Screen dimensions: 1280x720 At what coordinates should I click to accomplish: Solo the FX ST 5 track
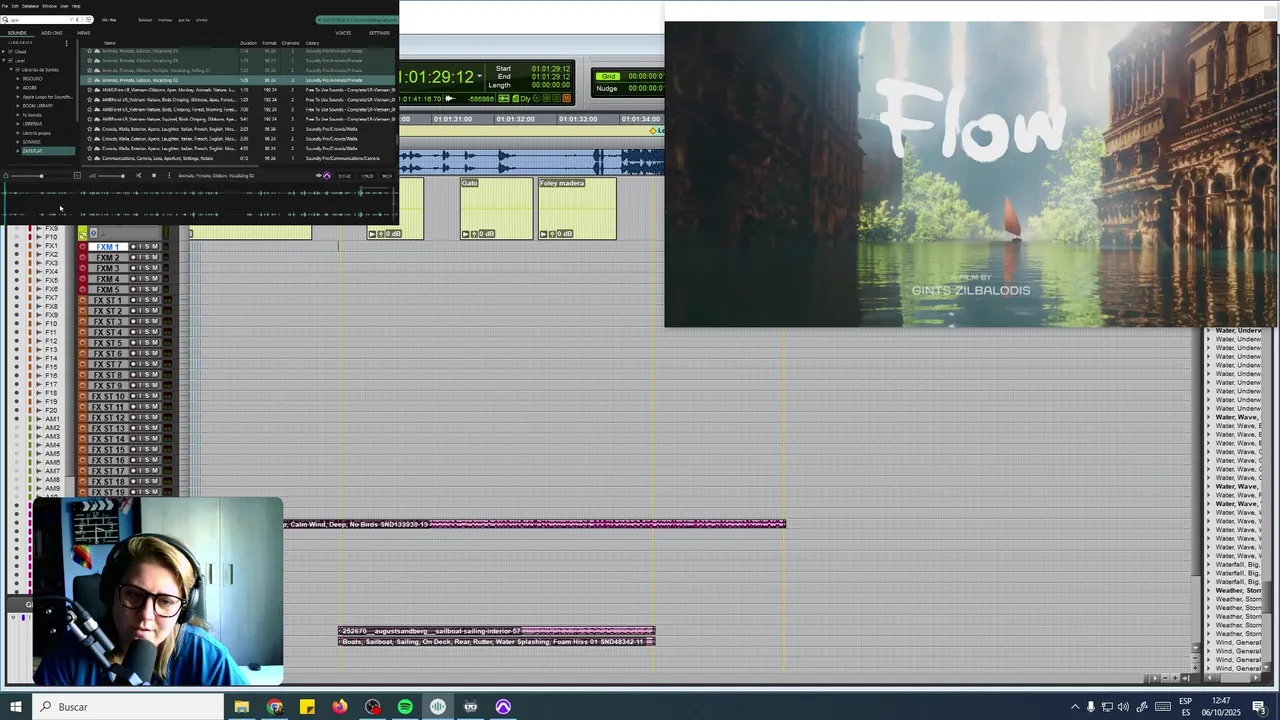[x=147, y=343]
